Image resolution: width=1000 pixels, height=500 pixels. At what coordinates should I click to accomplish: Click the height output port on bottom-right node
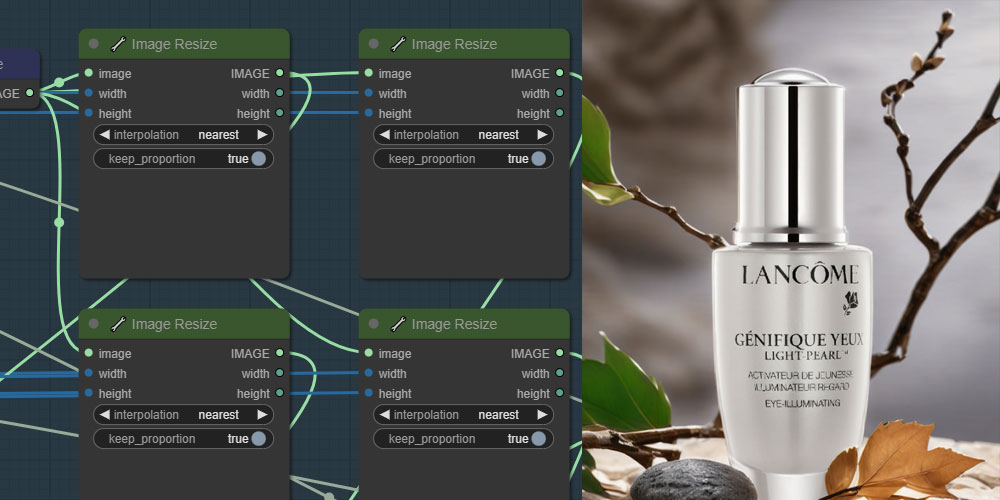[x=559, y=393]
